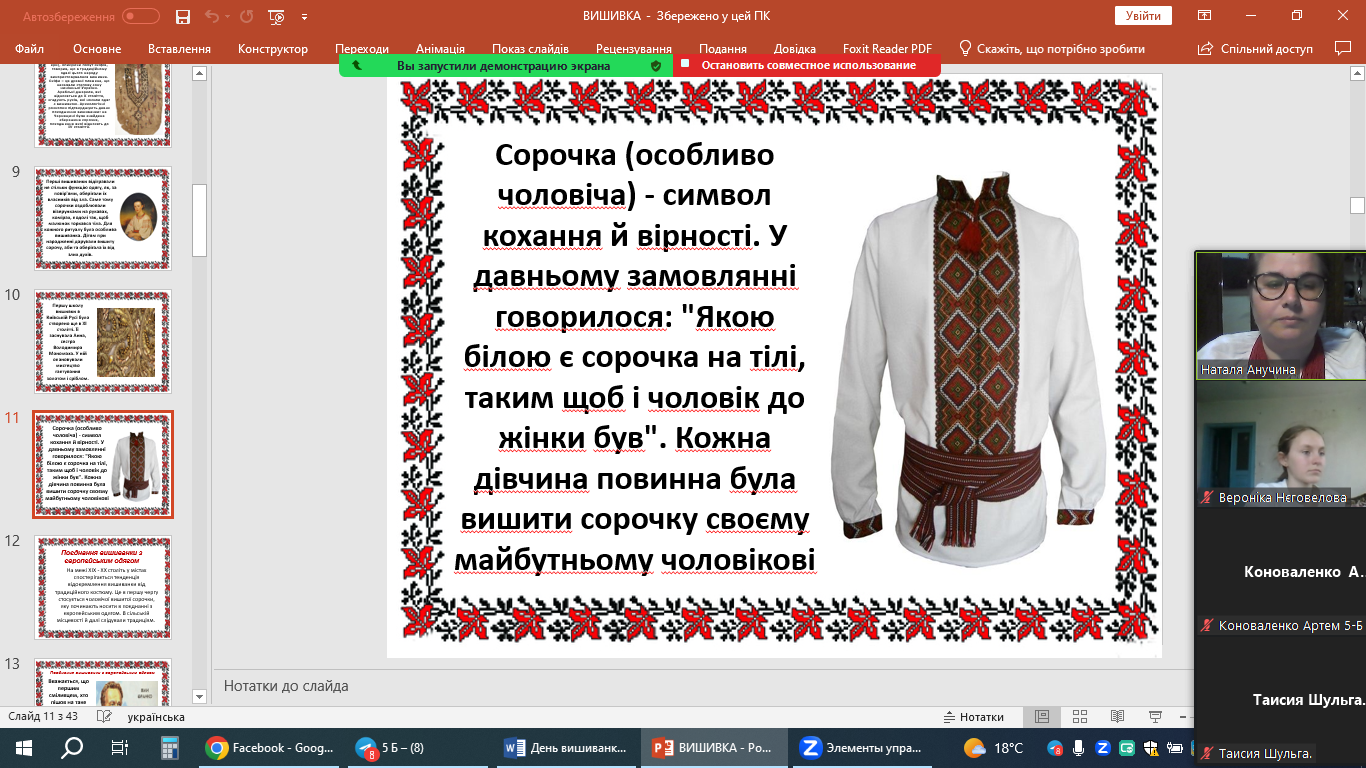
Task: Expand the Undo history dropdown arrow
Action: pyautogui.click(x=225, y=17)
